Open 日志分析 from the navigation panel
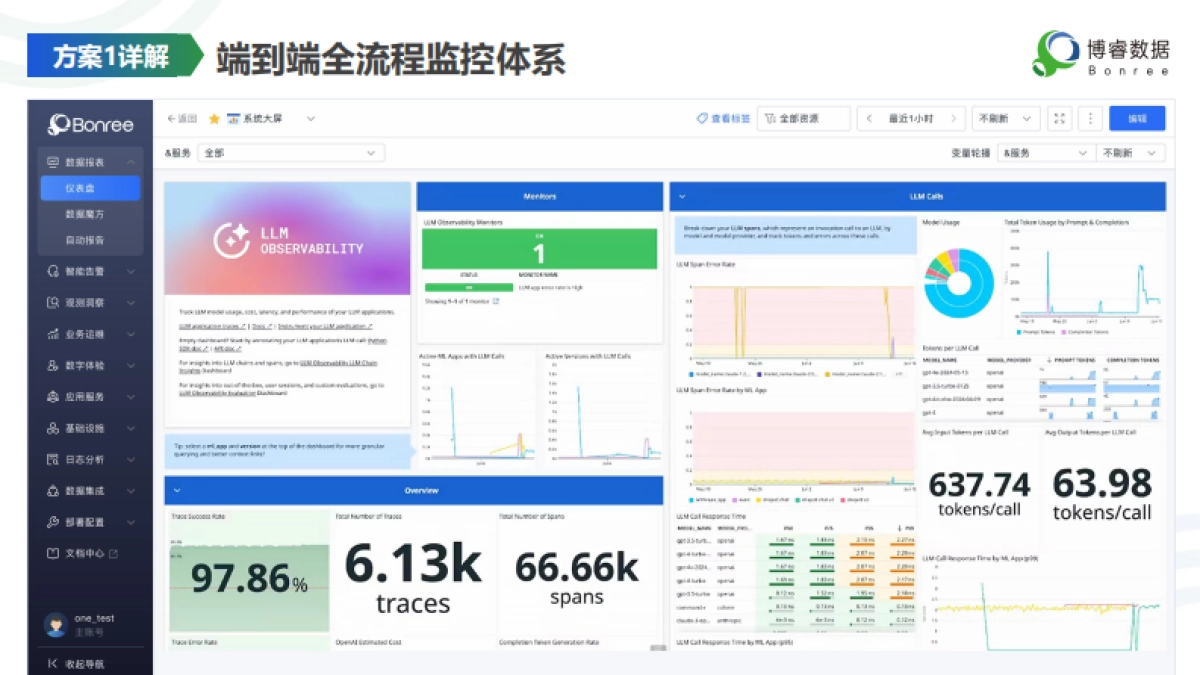This screenshot has height=675, width=1200. coord(84,459)
